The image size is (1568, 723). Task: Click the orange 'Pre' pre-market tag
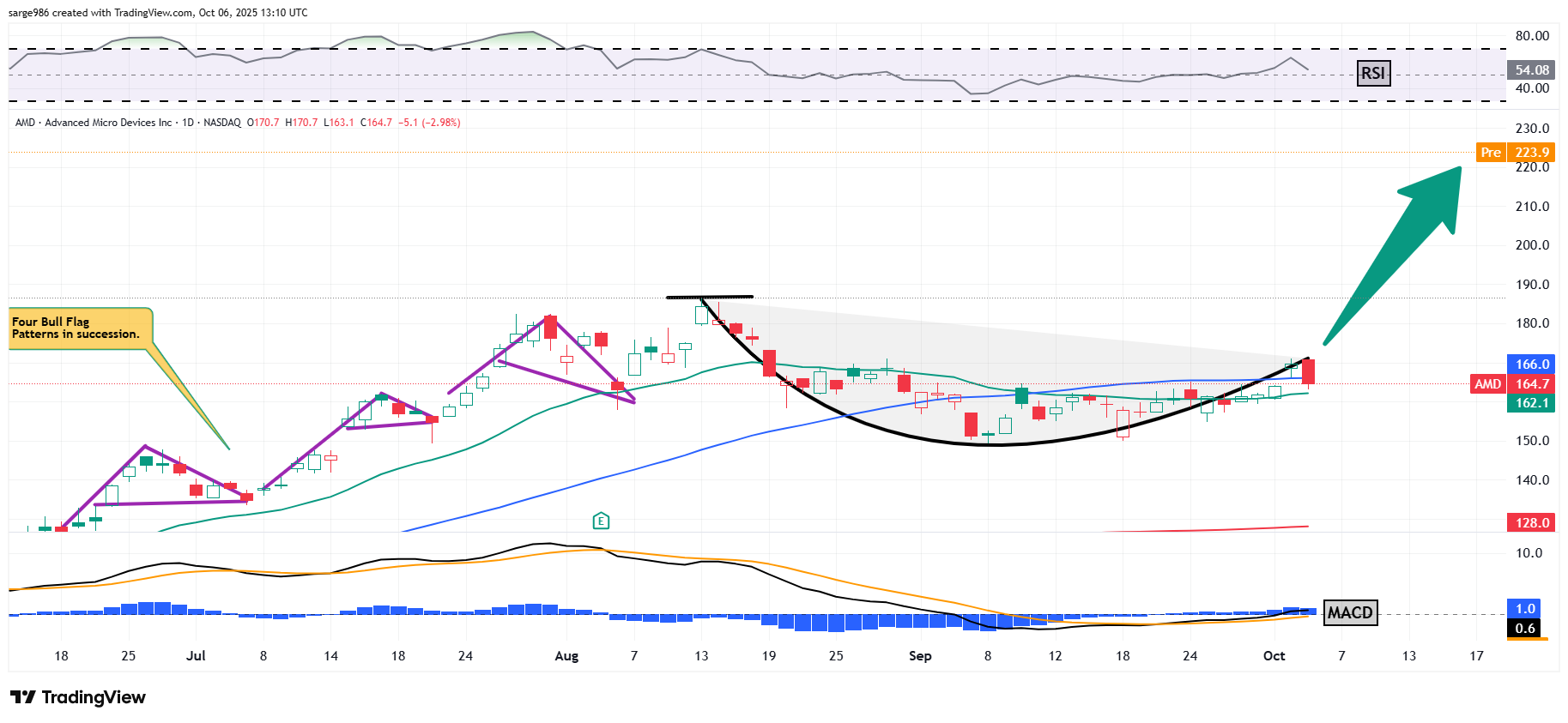tap(1491, 153)
